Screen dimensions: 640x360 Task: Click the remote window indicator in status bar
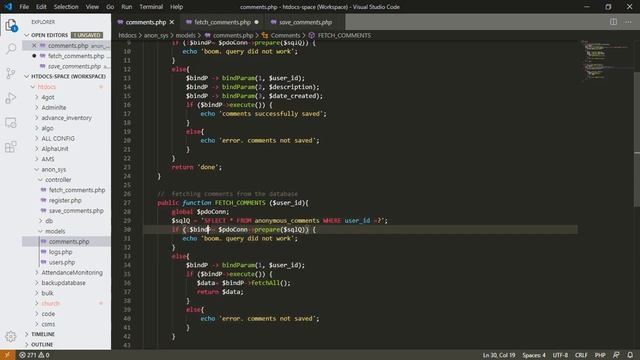click(x=7, y=355)
